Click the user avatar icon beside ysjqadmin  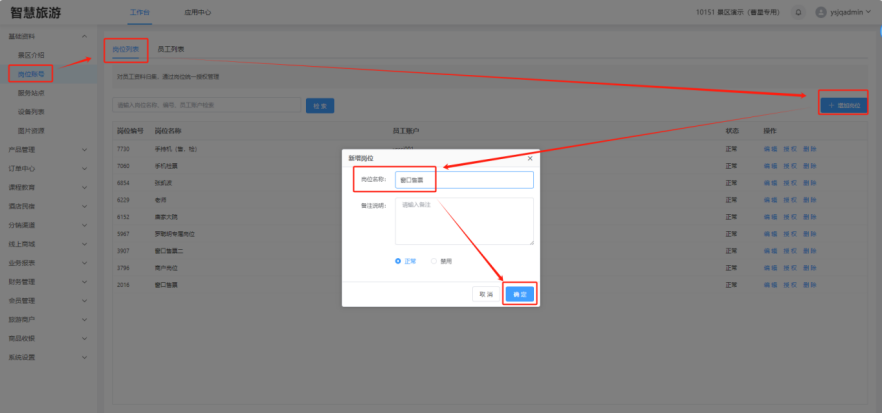point(821,12)
